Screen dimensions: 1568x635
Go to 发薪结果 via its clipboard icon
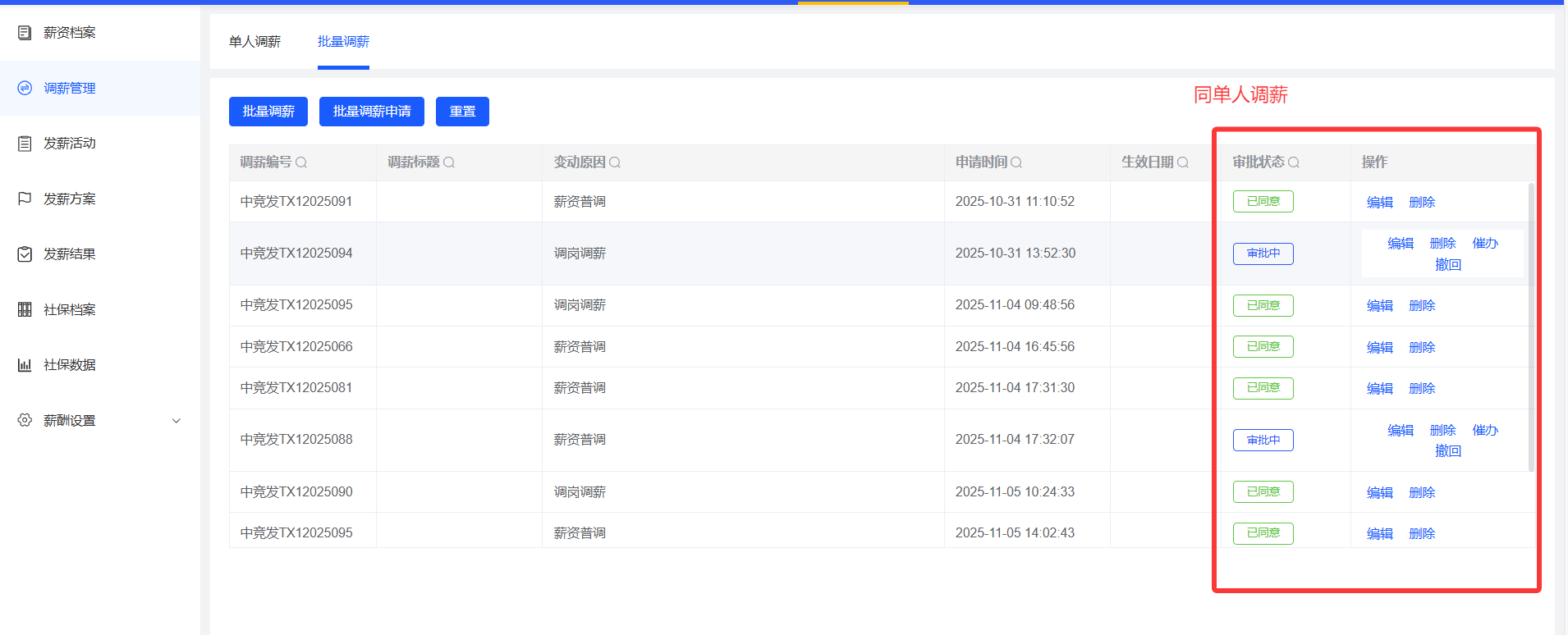pyautogui.click(x=25, y=254)
